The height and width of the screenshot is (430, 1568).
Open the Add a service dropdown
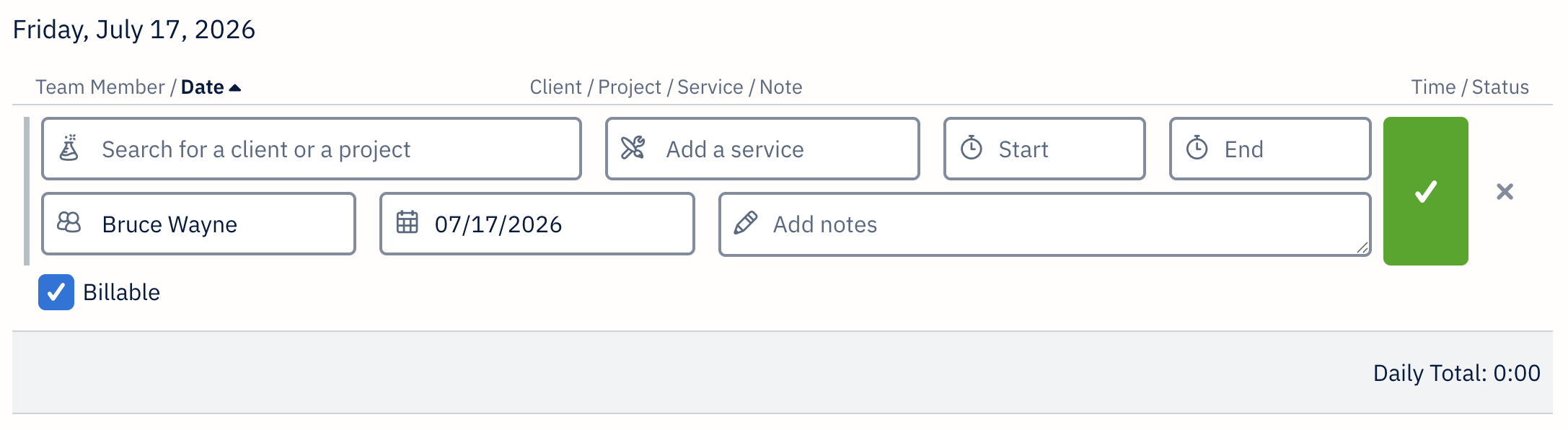coord(762,149)
